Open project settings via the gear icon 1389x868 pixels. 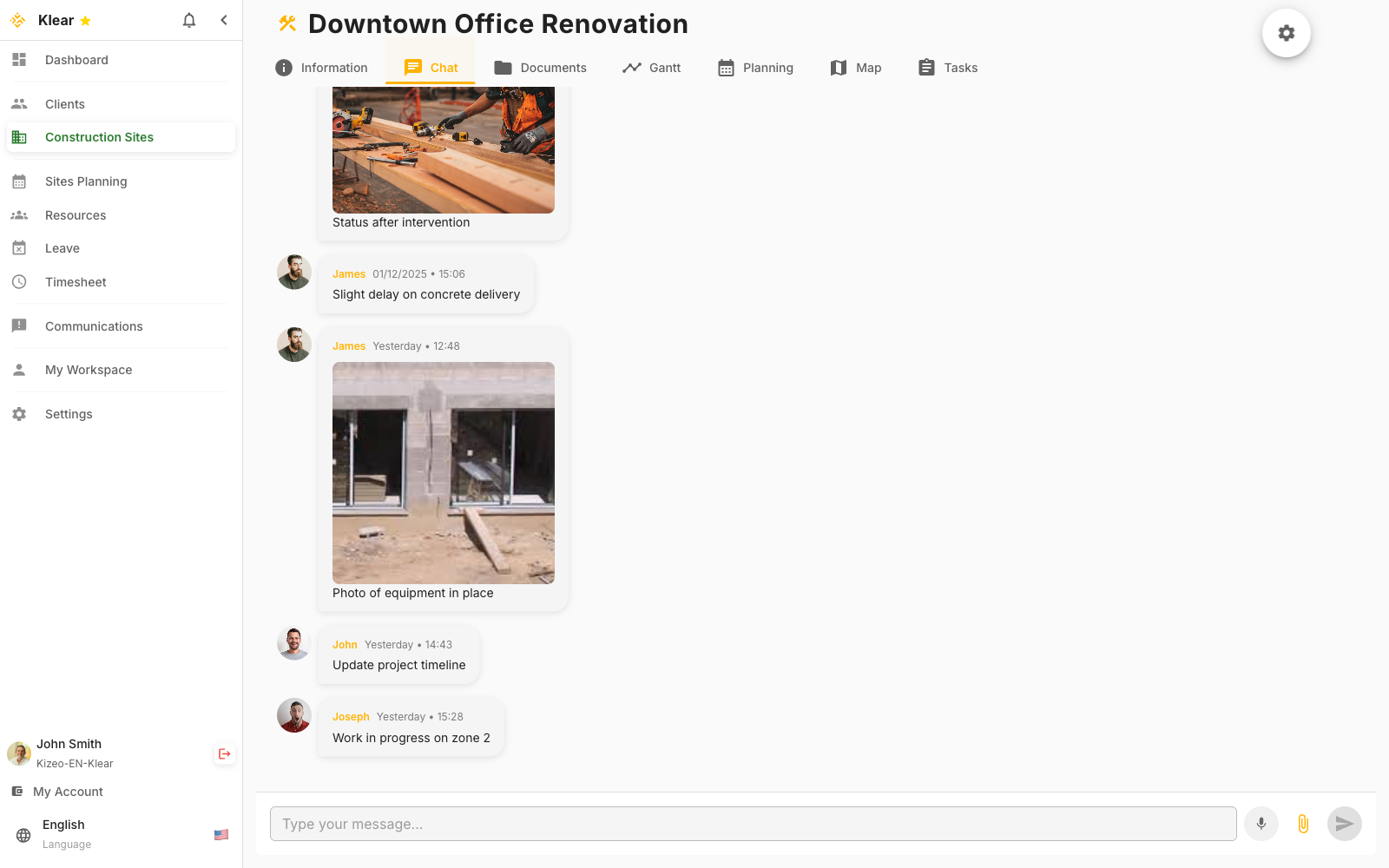pyautogui.click(x=1286, y=33)
